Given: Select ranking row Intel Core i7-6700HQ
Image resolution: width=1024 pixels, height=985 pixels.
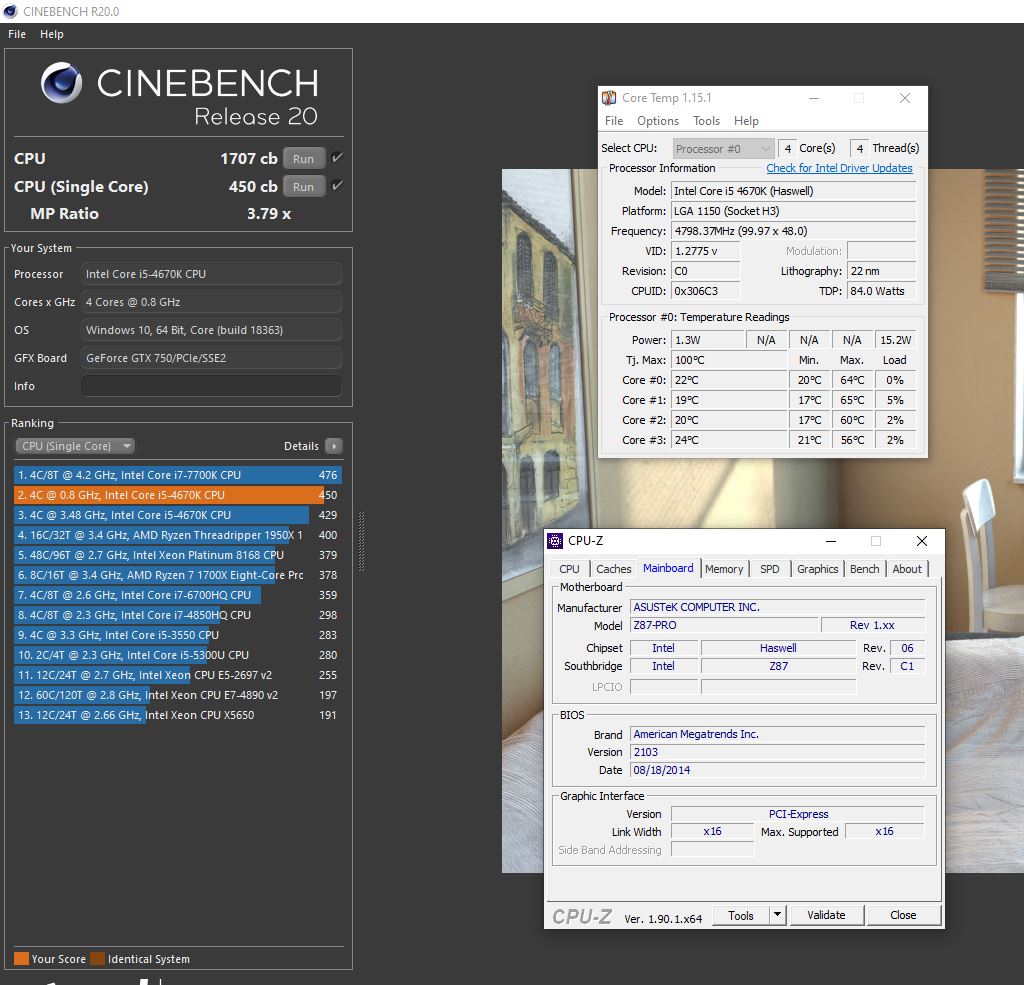Looking at the screenshot, I should pyautogui.click(x=178, y=595).
